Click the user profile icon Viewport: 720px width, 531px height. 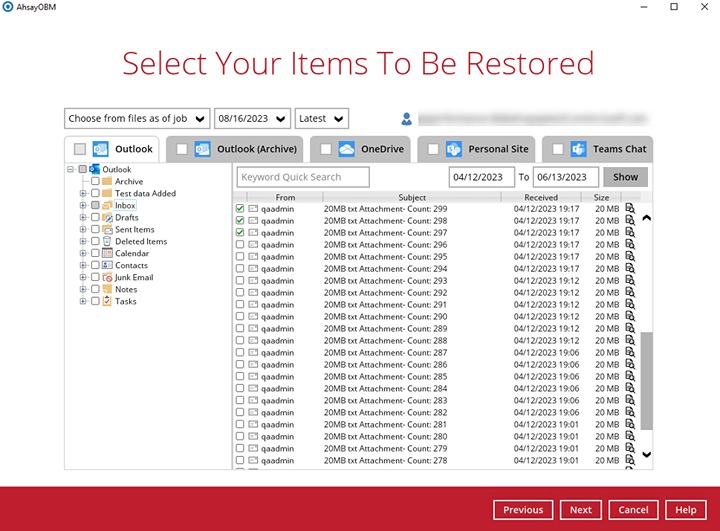point(407,119)
